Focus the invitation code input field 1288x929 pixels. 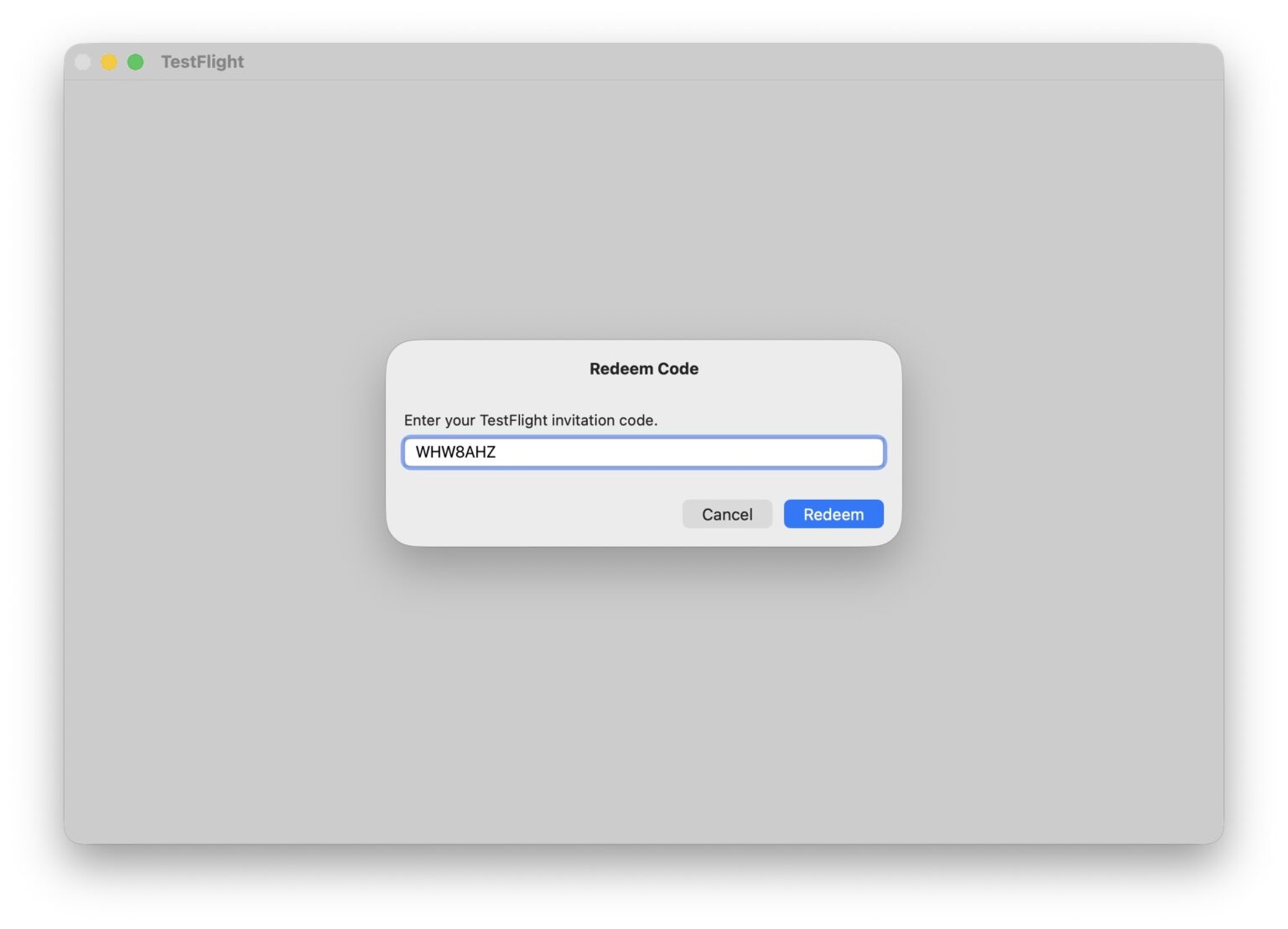click(x=643, y=452)
